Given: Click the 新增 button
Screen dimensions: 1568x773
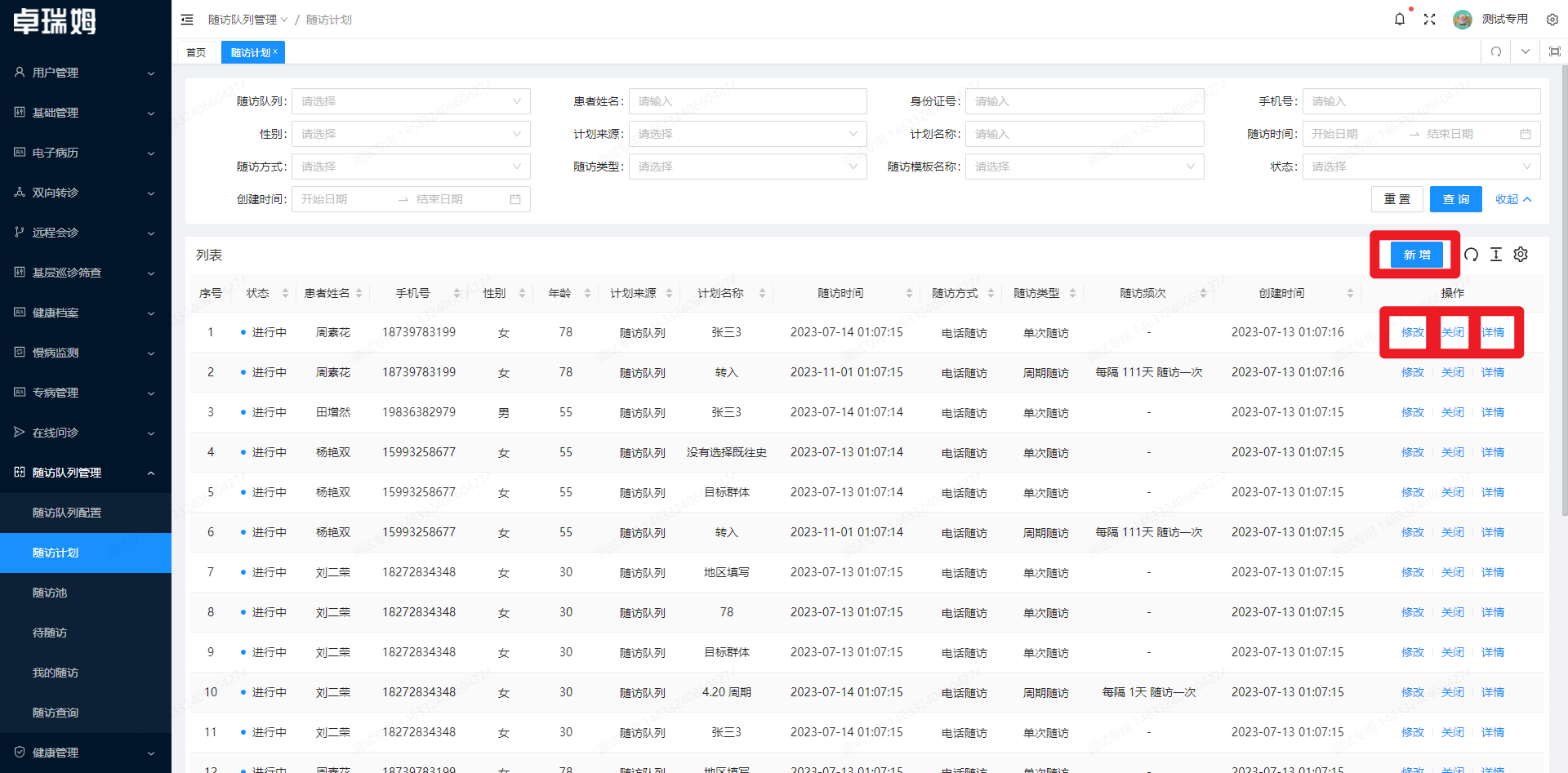Looking at the screenshot, I should click(x=1416, y=255).
